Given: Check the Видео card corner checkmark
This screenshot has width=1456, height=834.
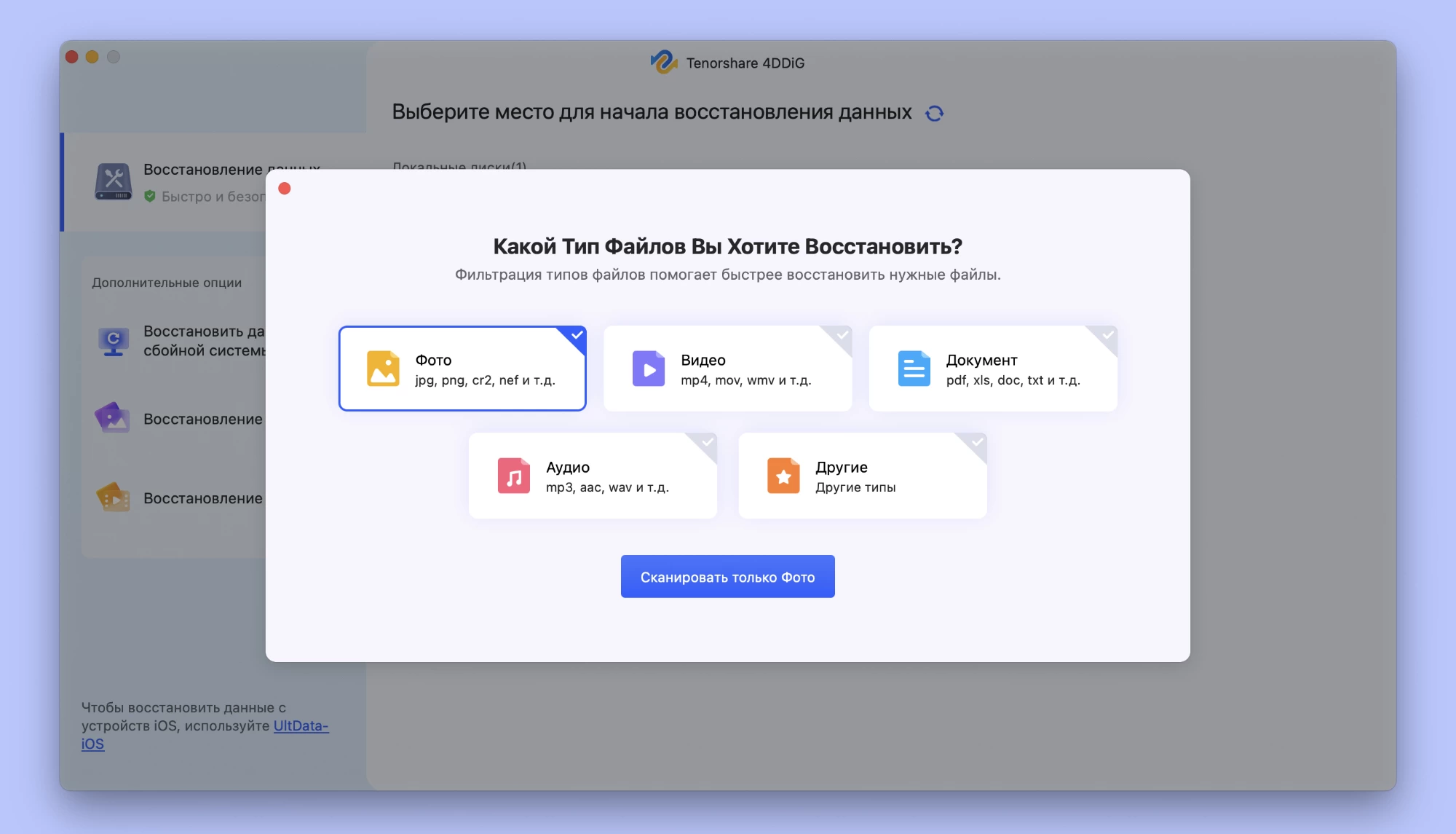Looking at the screenshot, I should (842, 335).
